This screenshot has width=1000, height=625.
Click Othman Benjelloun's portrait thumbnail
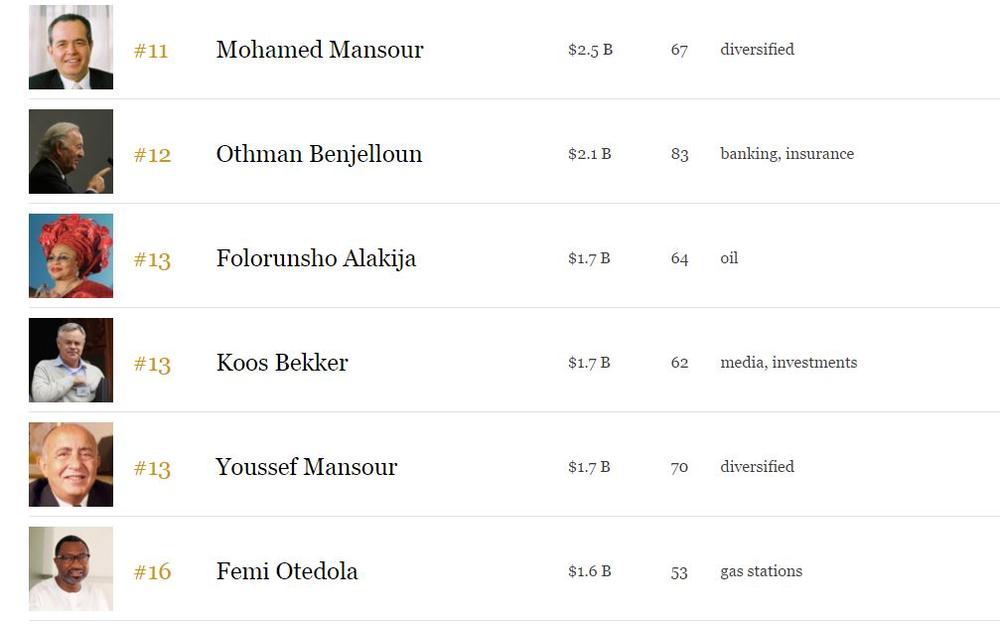71,152
